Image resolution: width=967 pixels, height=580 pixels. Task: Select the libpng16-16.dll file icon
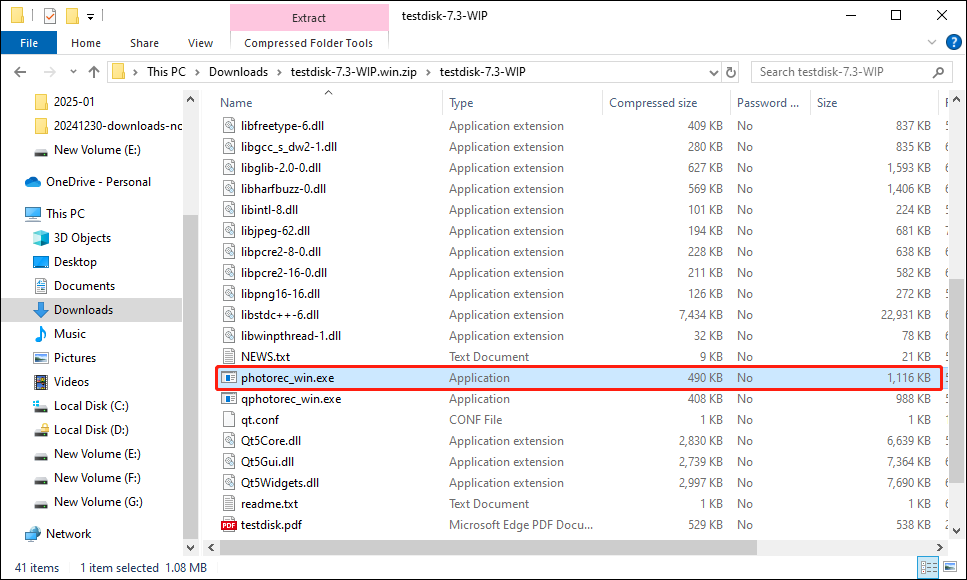point(229,294)
